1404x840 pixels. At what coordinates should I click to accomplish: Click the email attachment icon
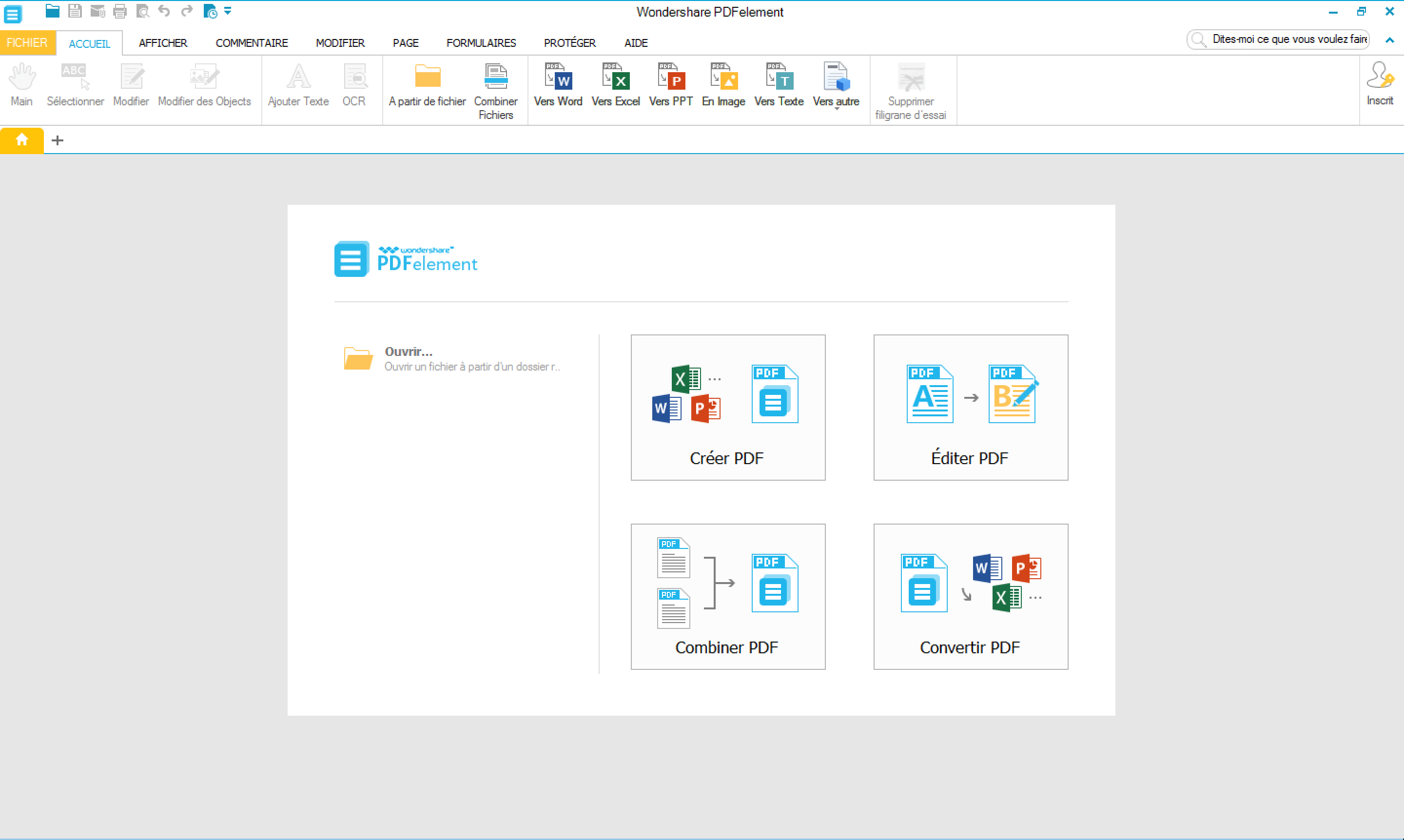click(97, 11)
